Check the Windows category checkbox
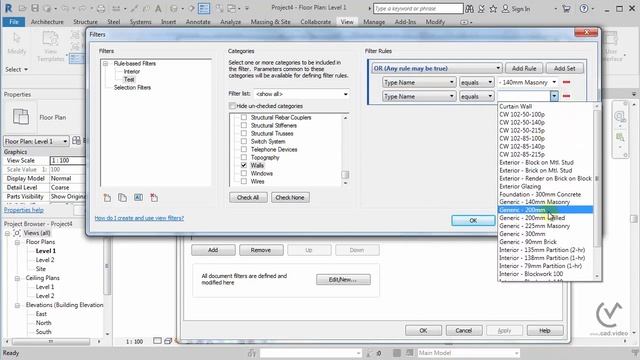Screen dimensions: 640x360 click(244, 173)
